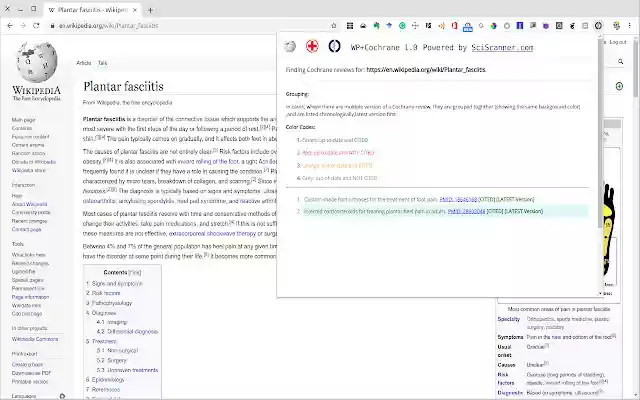
Task: Click the purple shield extension icon
Action: tap(546, 25)
